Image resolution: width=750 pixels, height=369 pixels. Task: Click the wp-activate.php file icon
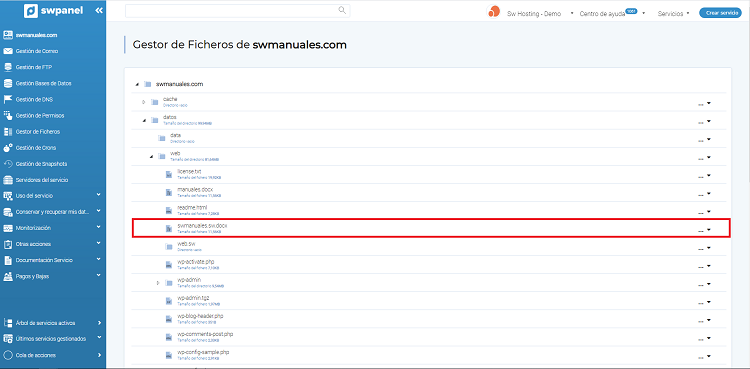click(168, 265)
